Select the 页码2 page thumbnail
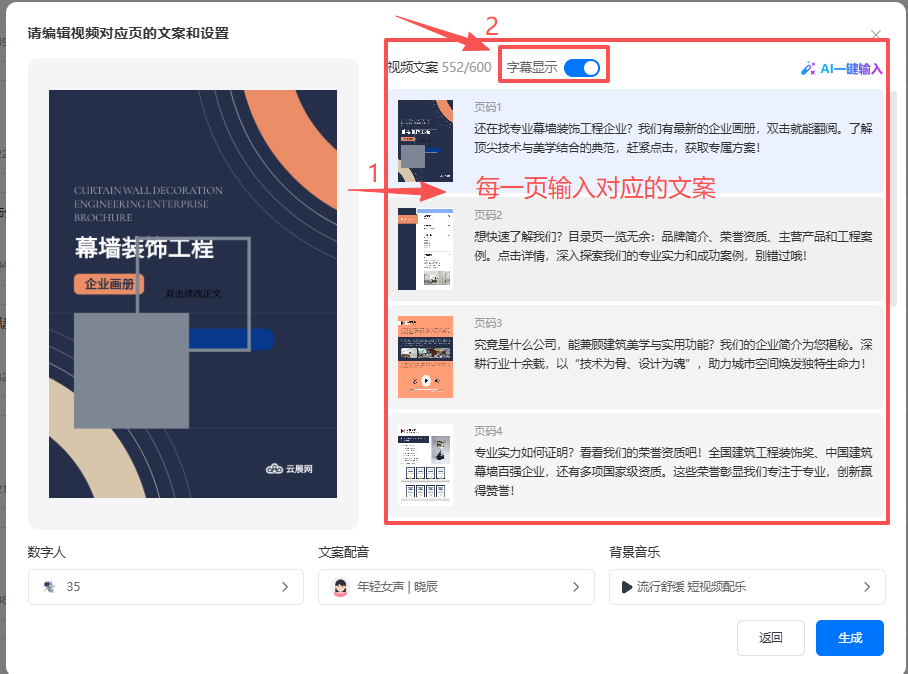Image resolution: width=908 pixels, height=674 pixels. (x=425, y=248)
